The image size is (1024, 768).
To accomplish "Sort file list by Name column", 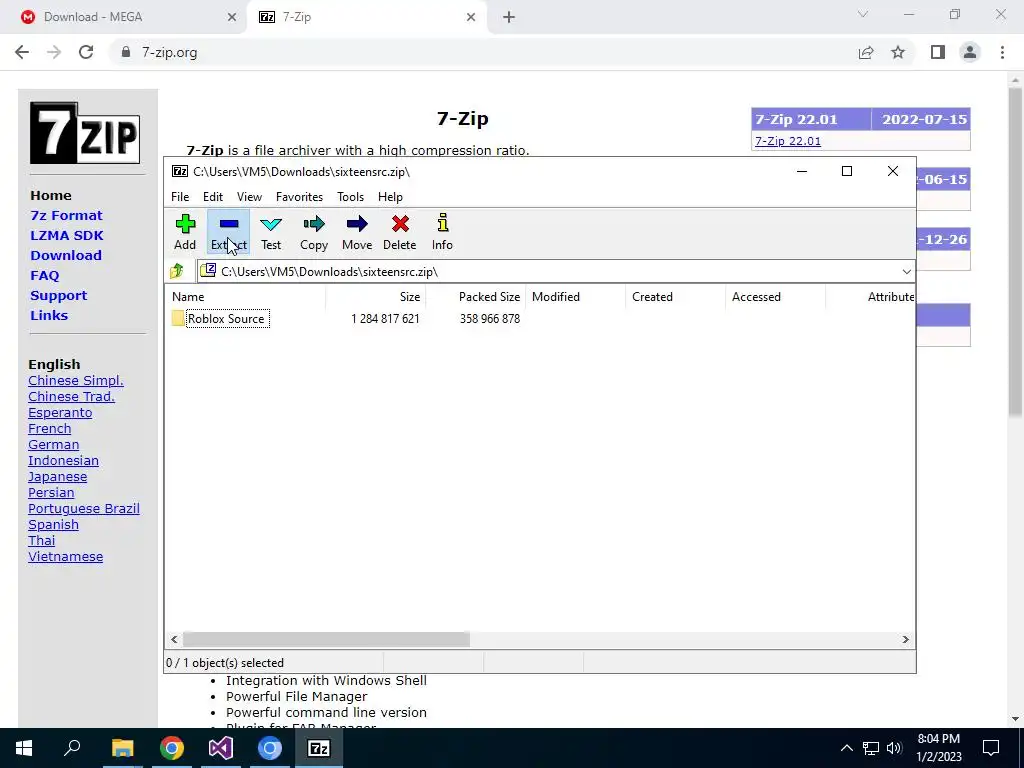I will 246,296.
